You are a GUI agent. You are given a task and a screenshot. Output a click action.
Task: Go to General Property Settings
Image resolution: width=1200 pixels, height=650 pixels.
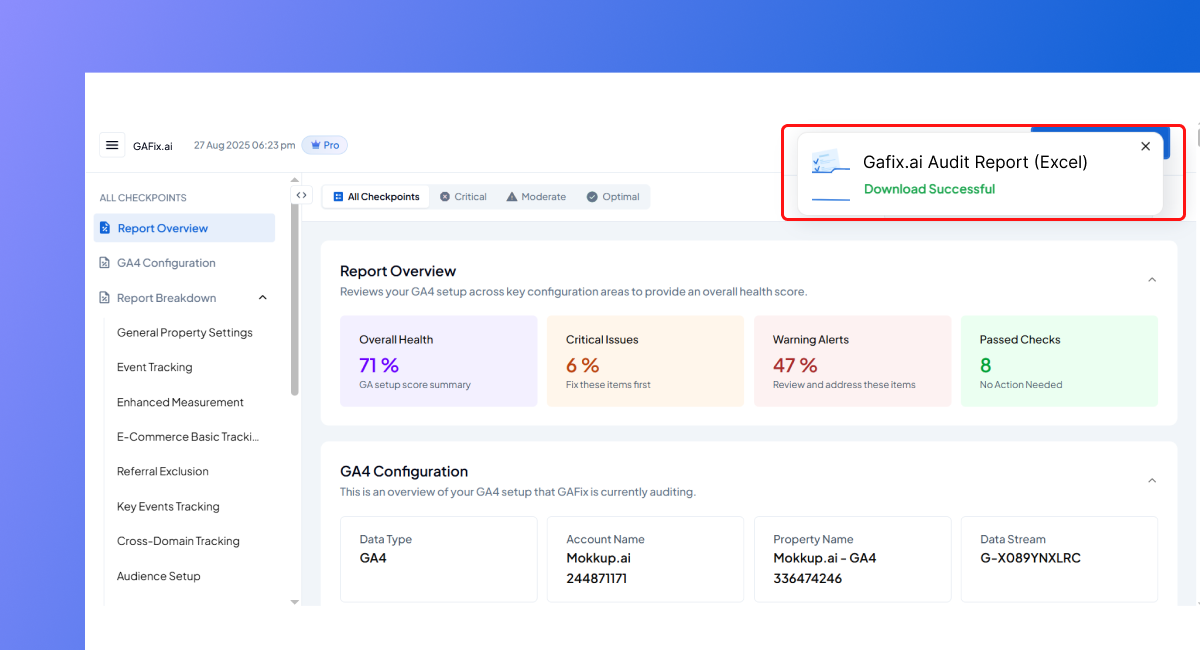(x=185, y=333)
